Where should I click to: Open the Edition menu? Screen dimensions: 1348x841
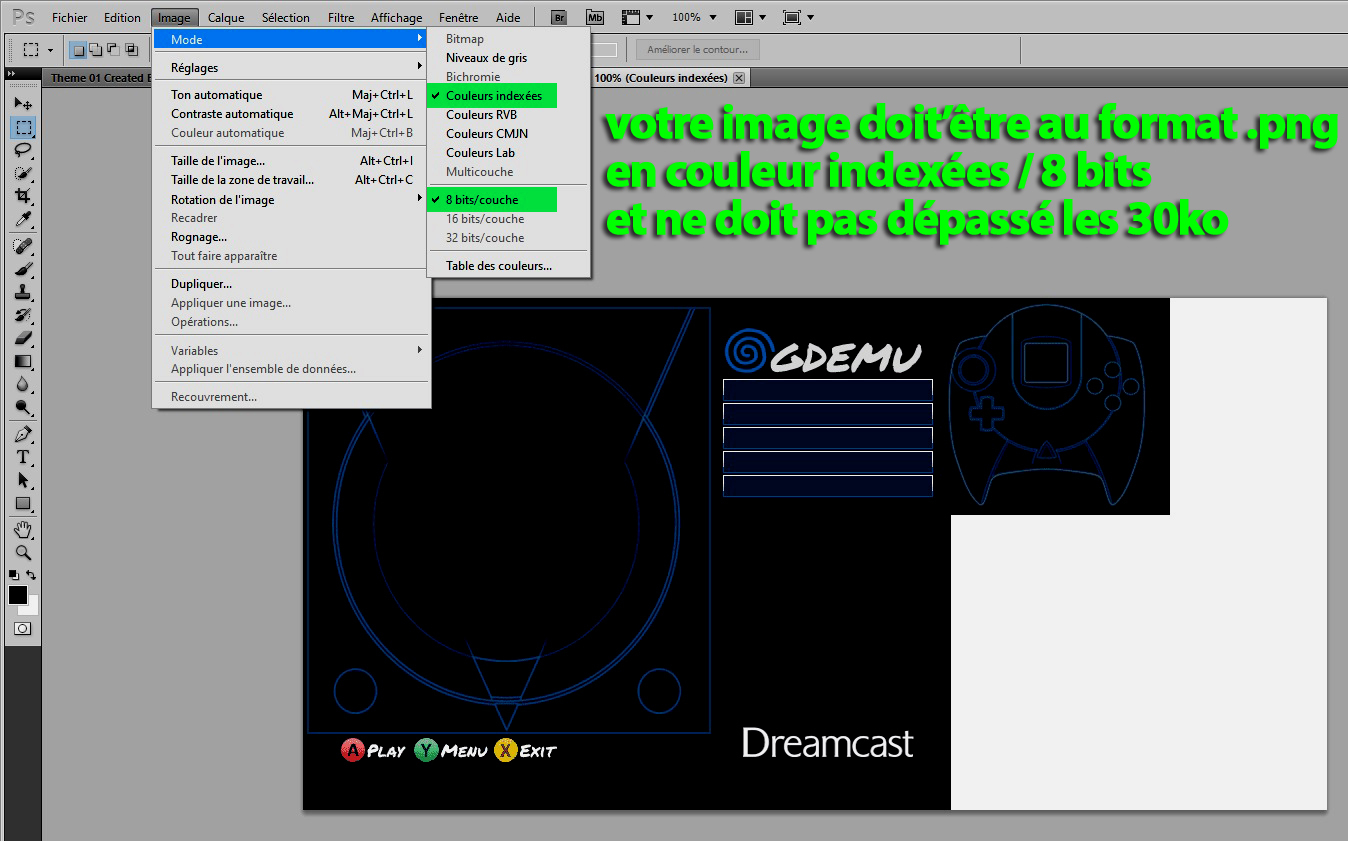(122, 18)
